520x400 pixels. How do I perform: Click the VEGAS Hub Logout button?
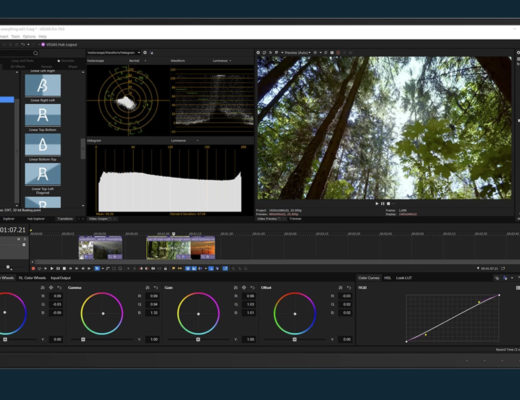click(x=59, y=44)
